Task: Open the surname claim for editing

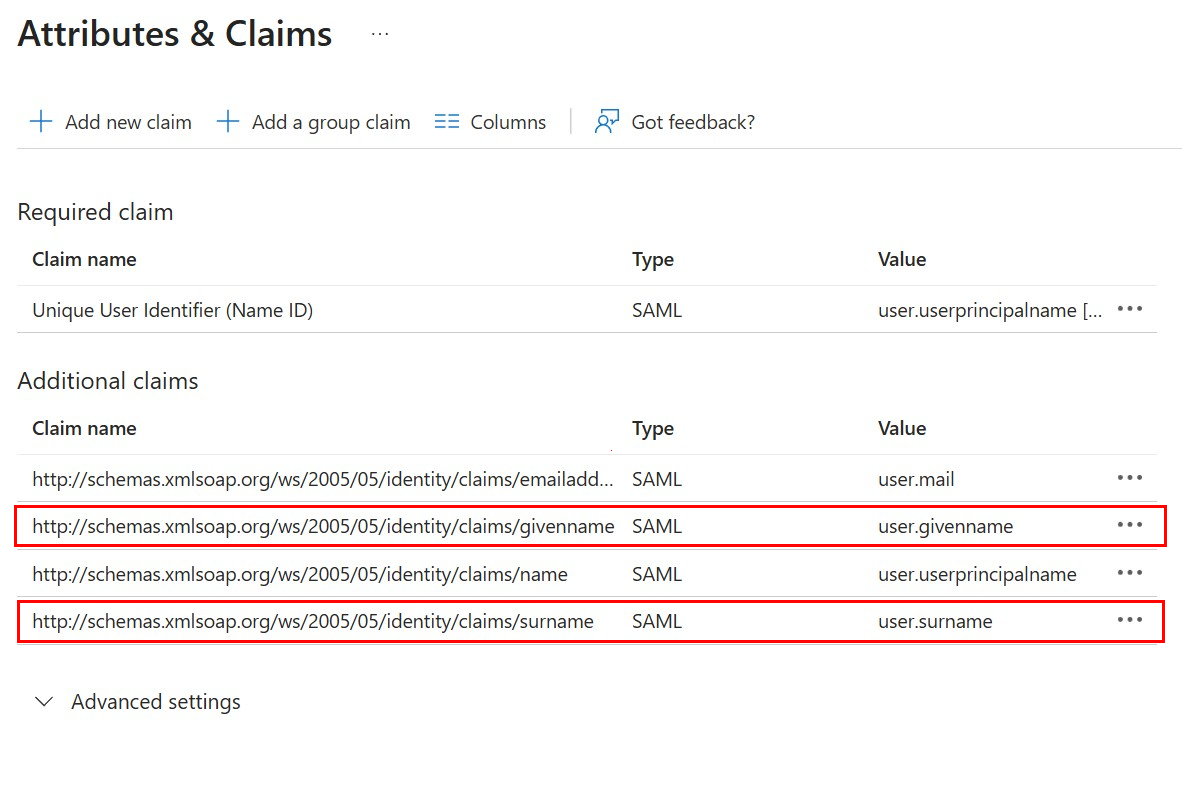Action: [x=313, y=620]
